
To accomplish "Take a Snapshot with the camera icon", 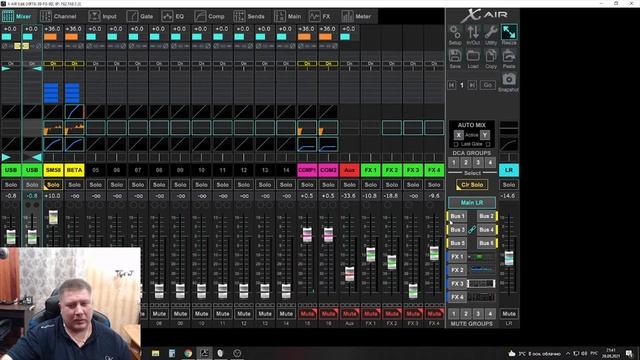I will [509, 79].
